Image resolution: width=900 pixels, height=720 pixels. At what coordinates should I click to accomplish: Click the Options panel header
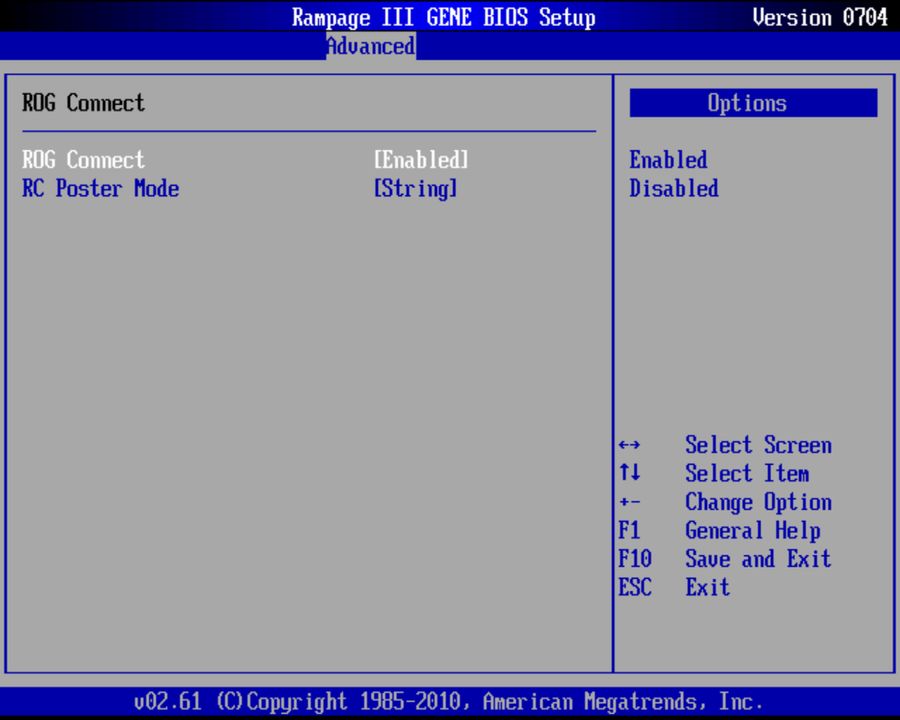click(x=753, y=103)
